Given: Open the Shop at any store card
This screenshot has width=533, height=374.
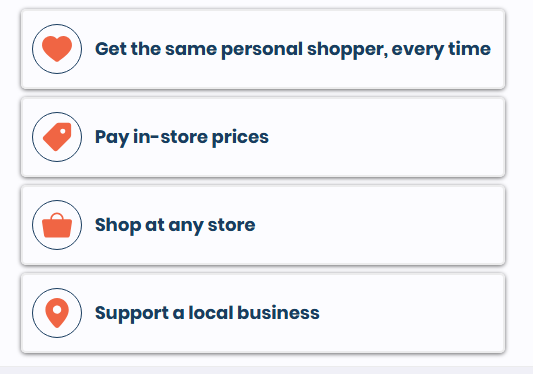Looking at the screenshot, I should pyautogui.click(x=263, y=225).
